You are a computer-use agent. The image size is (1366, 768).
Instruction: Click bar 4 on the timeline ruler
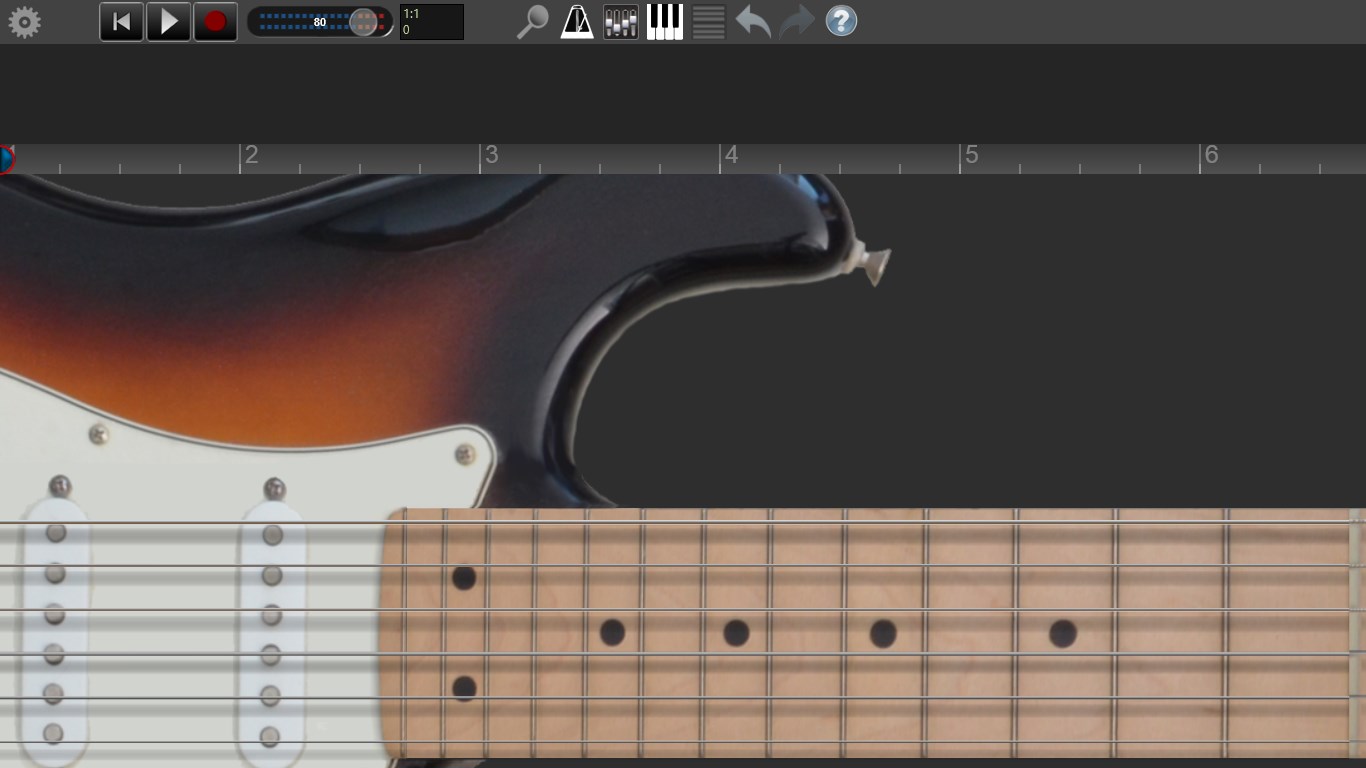(x=731, y=156)
